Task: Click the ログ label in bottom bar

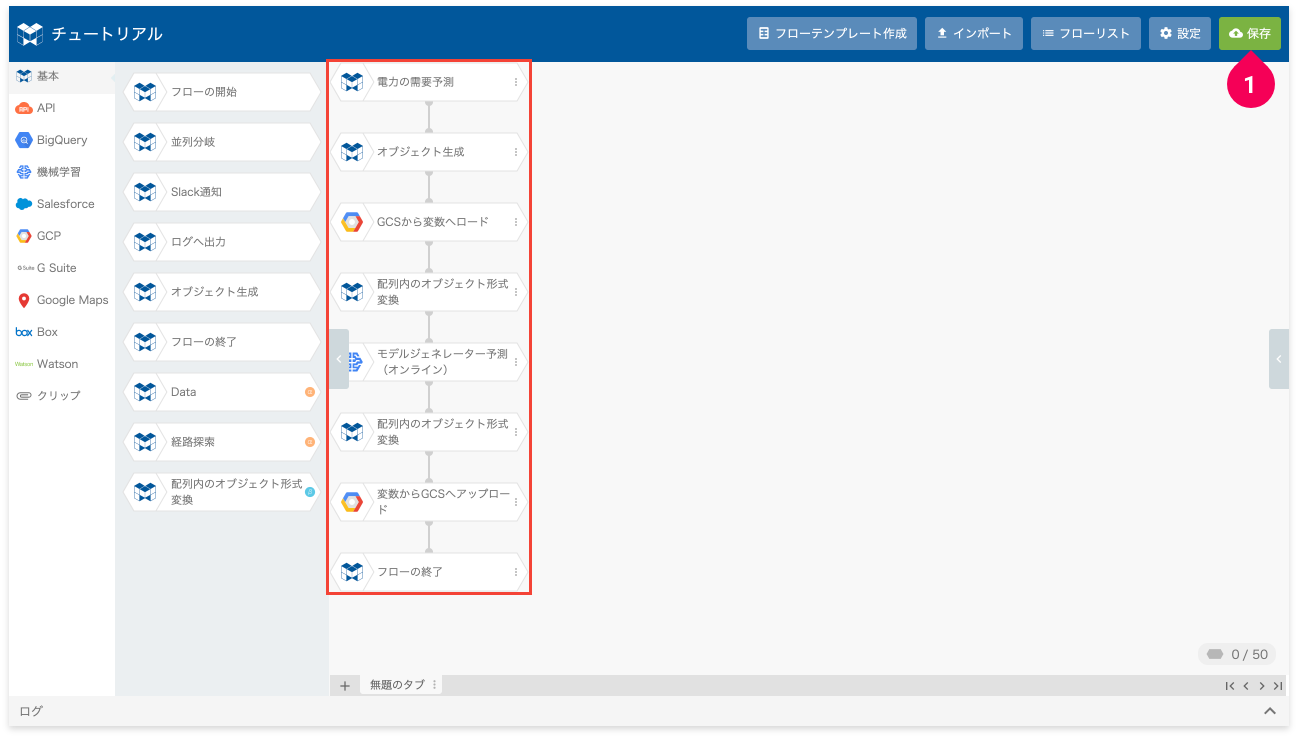Action: 31,711
